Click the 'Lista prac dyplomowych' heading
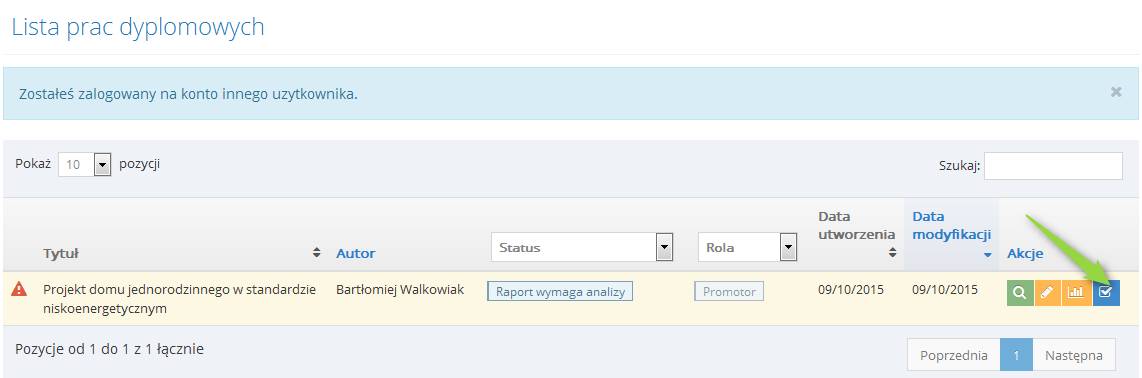The height and width of the screenshot is (378, 1142). [138, 28]
